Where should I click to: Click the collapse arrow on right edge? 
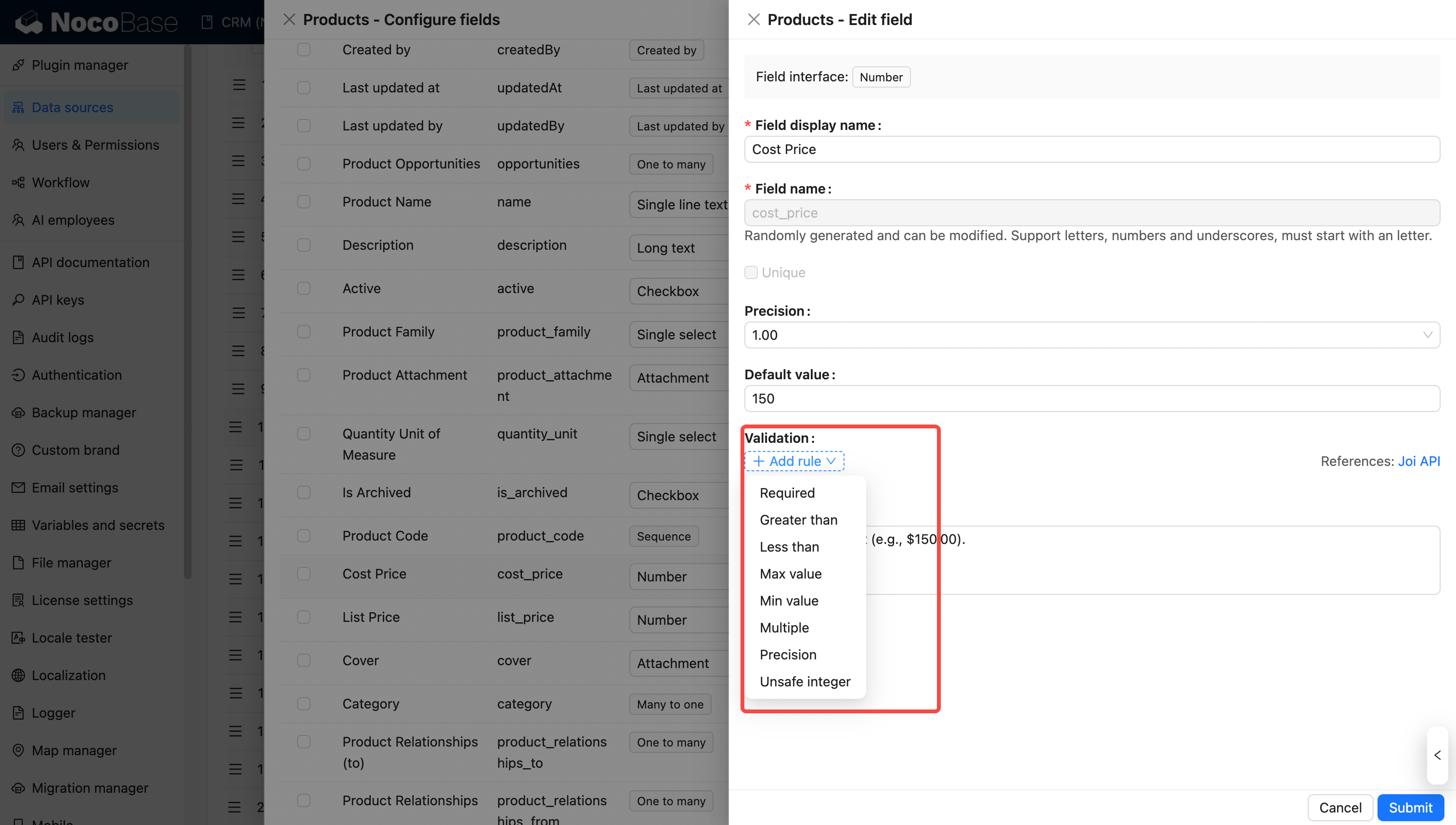1437,755
